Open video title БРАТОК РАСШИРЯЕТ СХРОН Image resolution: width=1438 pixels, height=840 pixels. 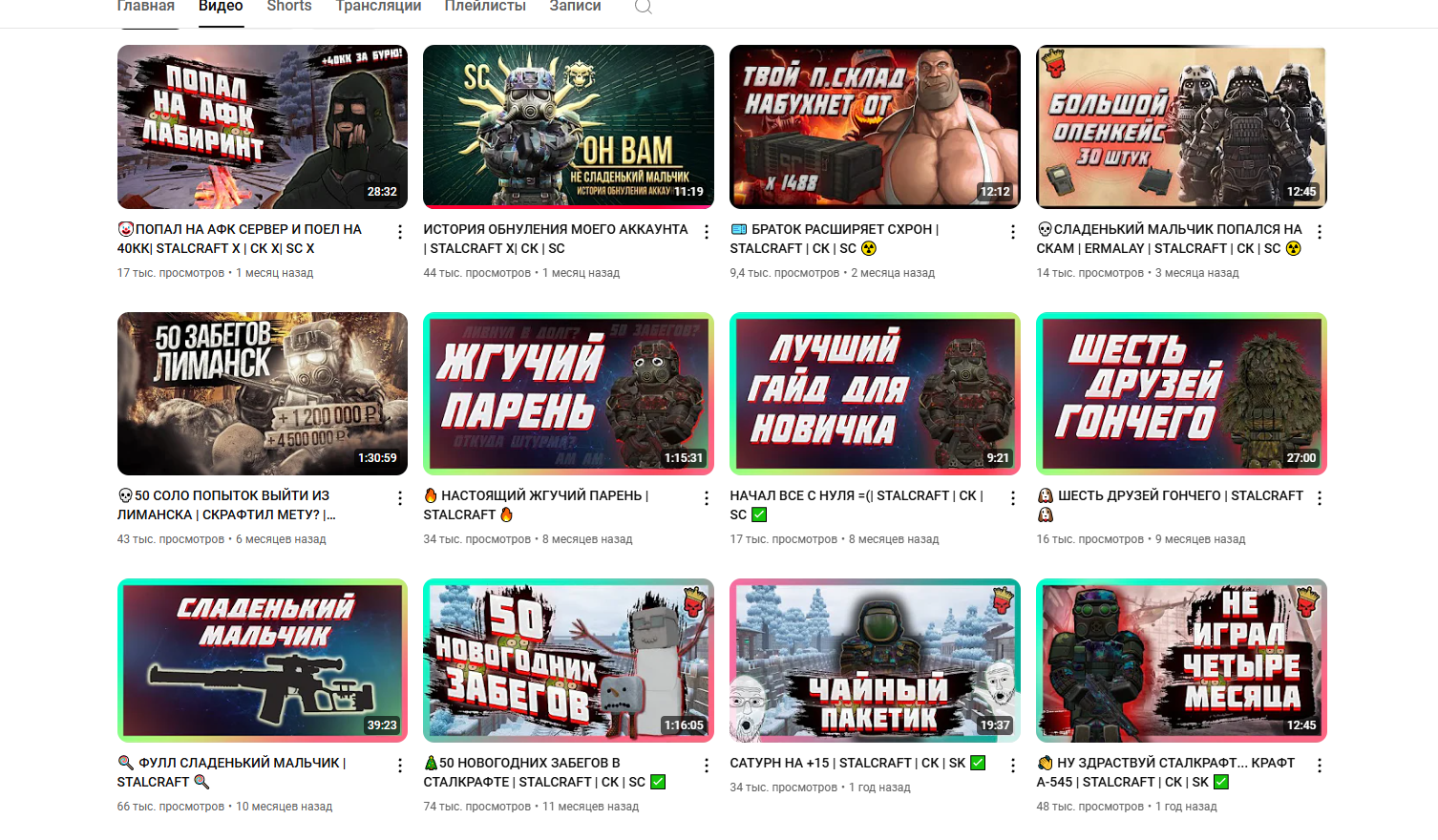tap(835, 239)
